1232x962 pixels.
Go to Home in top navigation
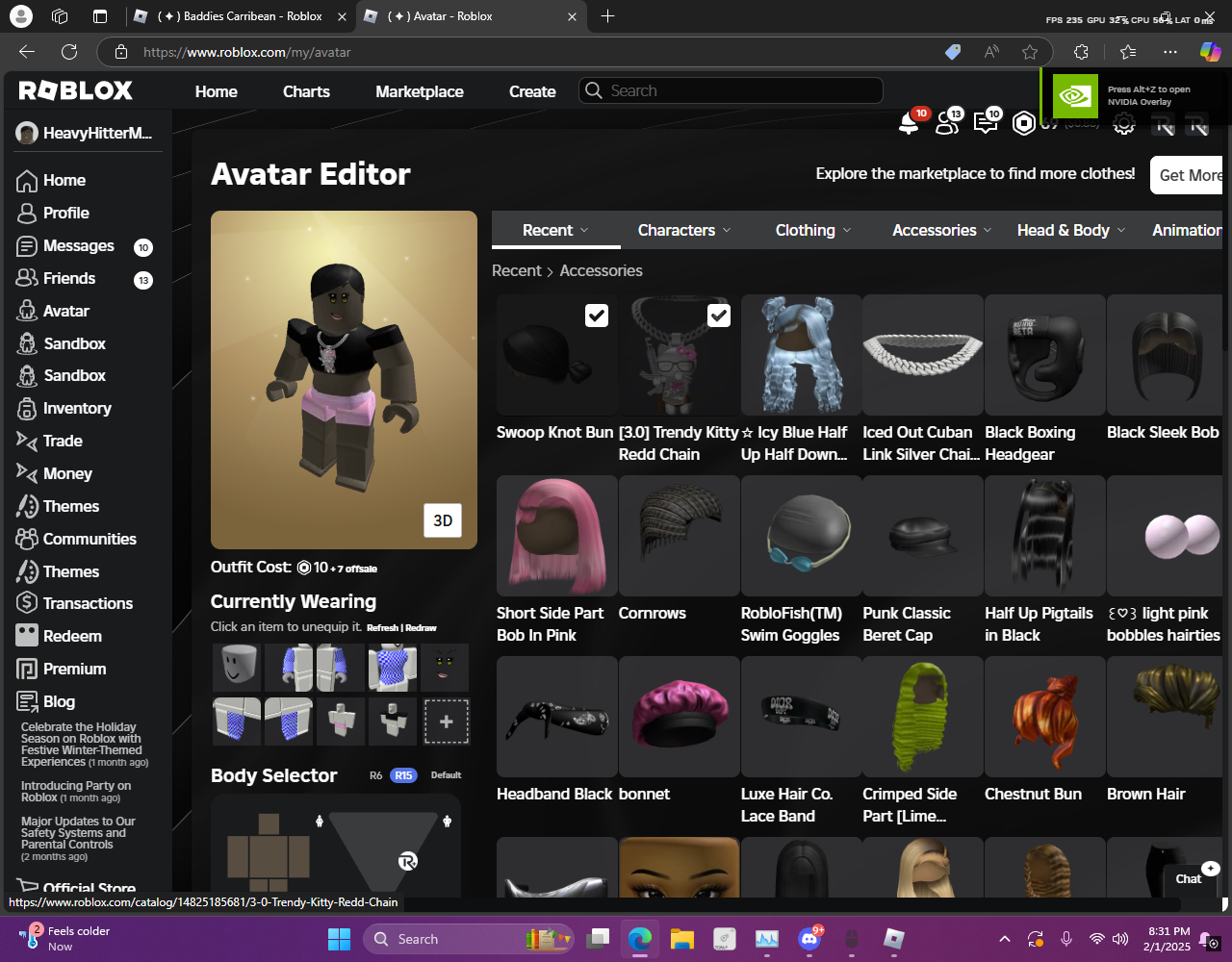217,91
